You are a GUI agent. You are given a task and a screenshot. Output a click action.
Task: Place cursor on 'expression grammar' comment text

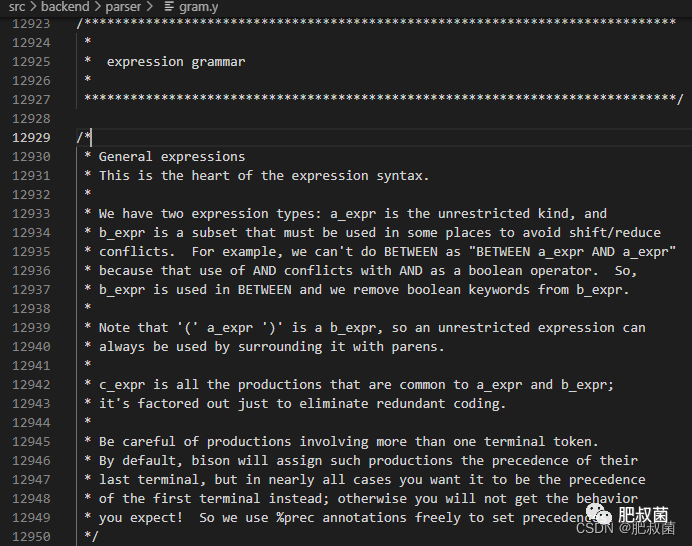click(176, 62)
